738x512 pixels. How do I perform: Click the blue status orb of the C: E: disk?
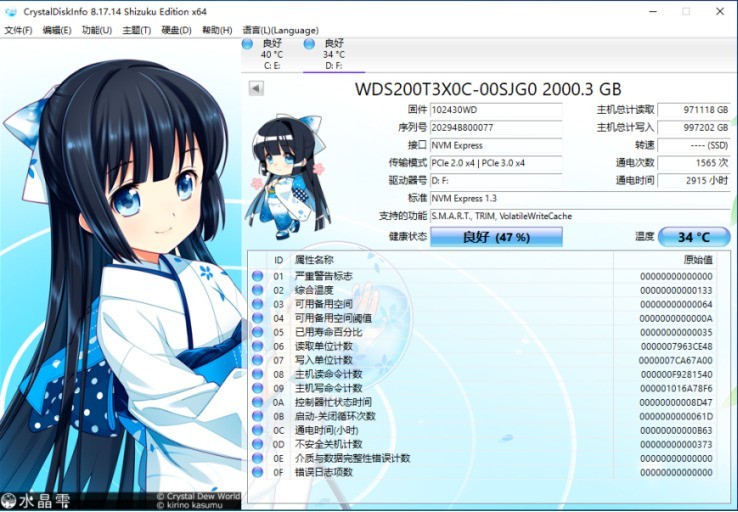point(247,44)
